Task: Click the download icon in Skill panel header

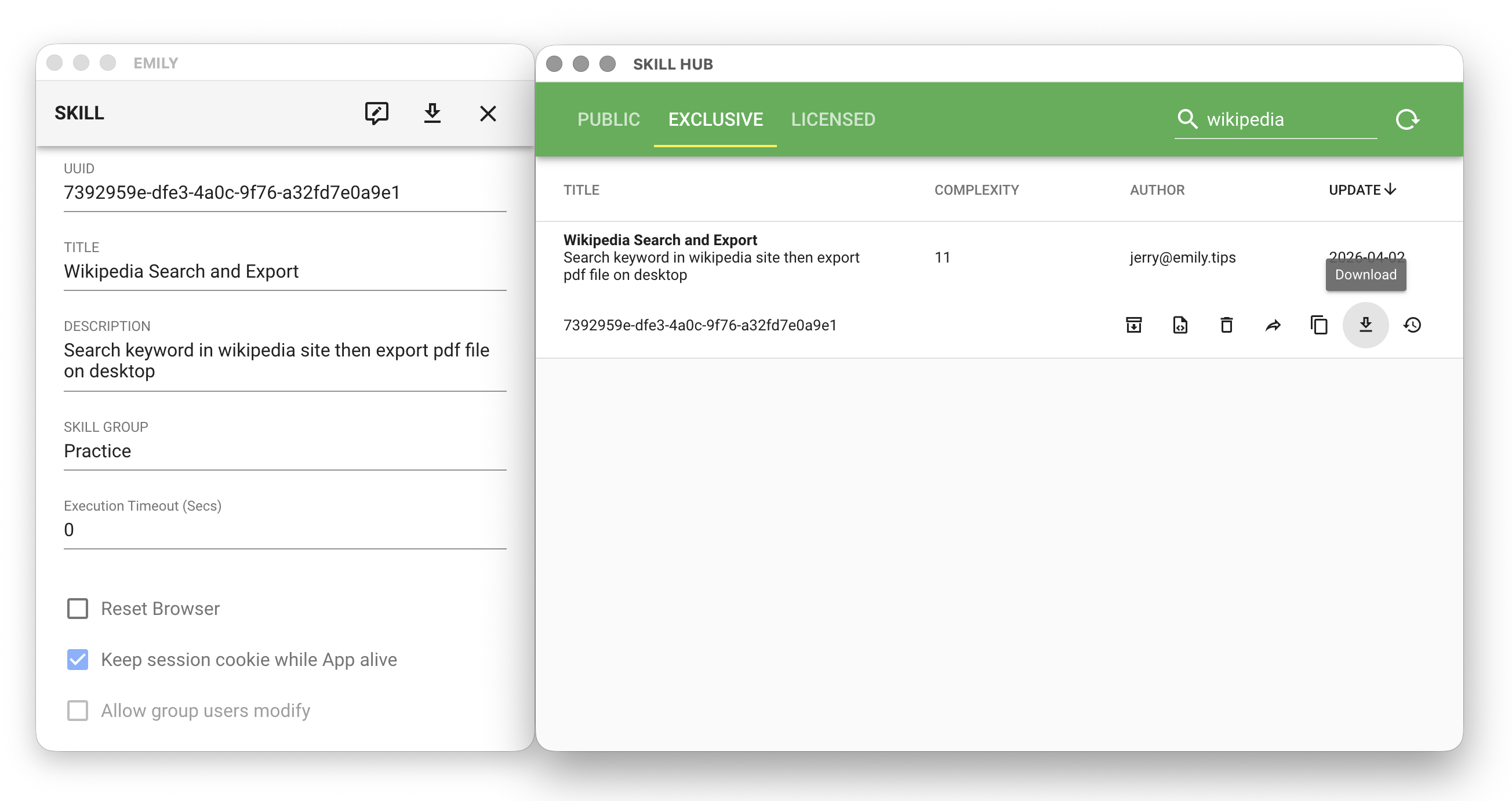Action: pyautogui.click(x=432, y=112)
